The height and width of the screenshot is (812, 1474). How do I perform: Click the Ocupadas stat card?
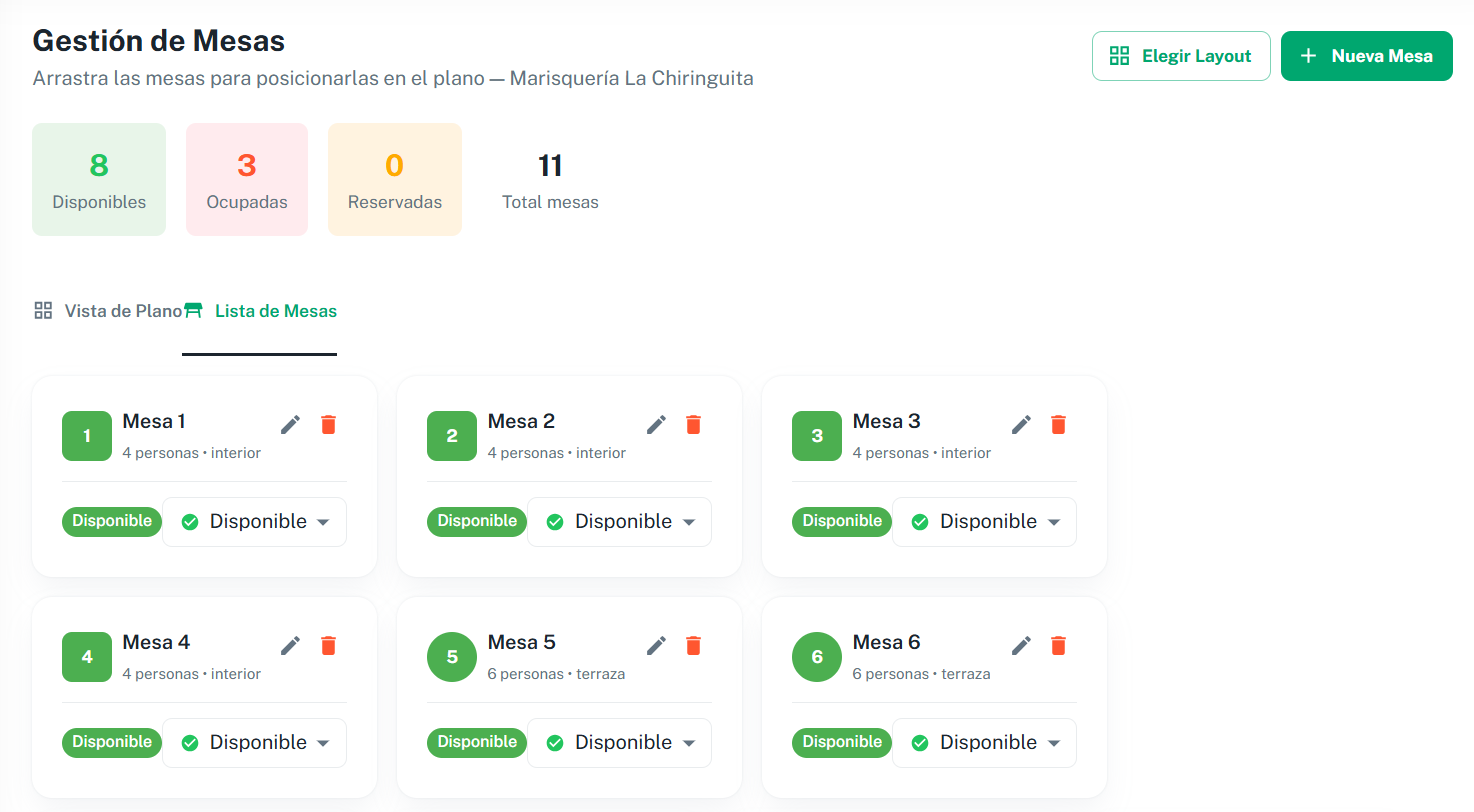[x=247, y=180]
